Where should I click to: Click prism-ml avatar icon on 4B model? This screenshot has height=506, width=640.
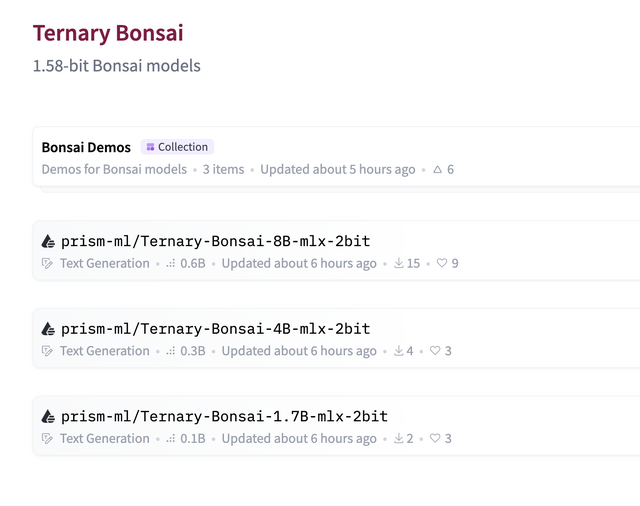coord(48,329)
